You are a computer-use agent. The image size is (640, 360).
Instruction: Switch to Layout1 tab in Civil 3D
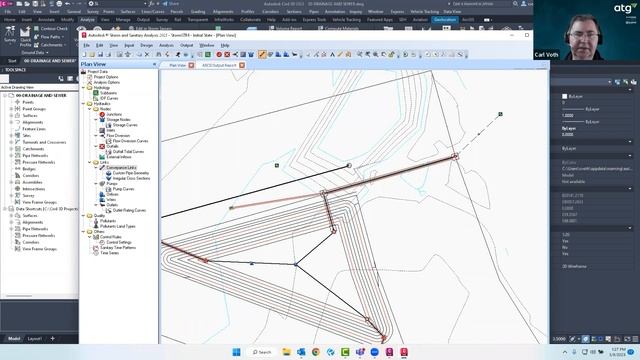(34, 338)
